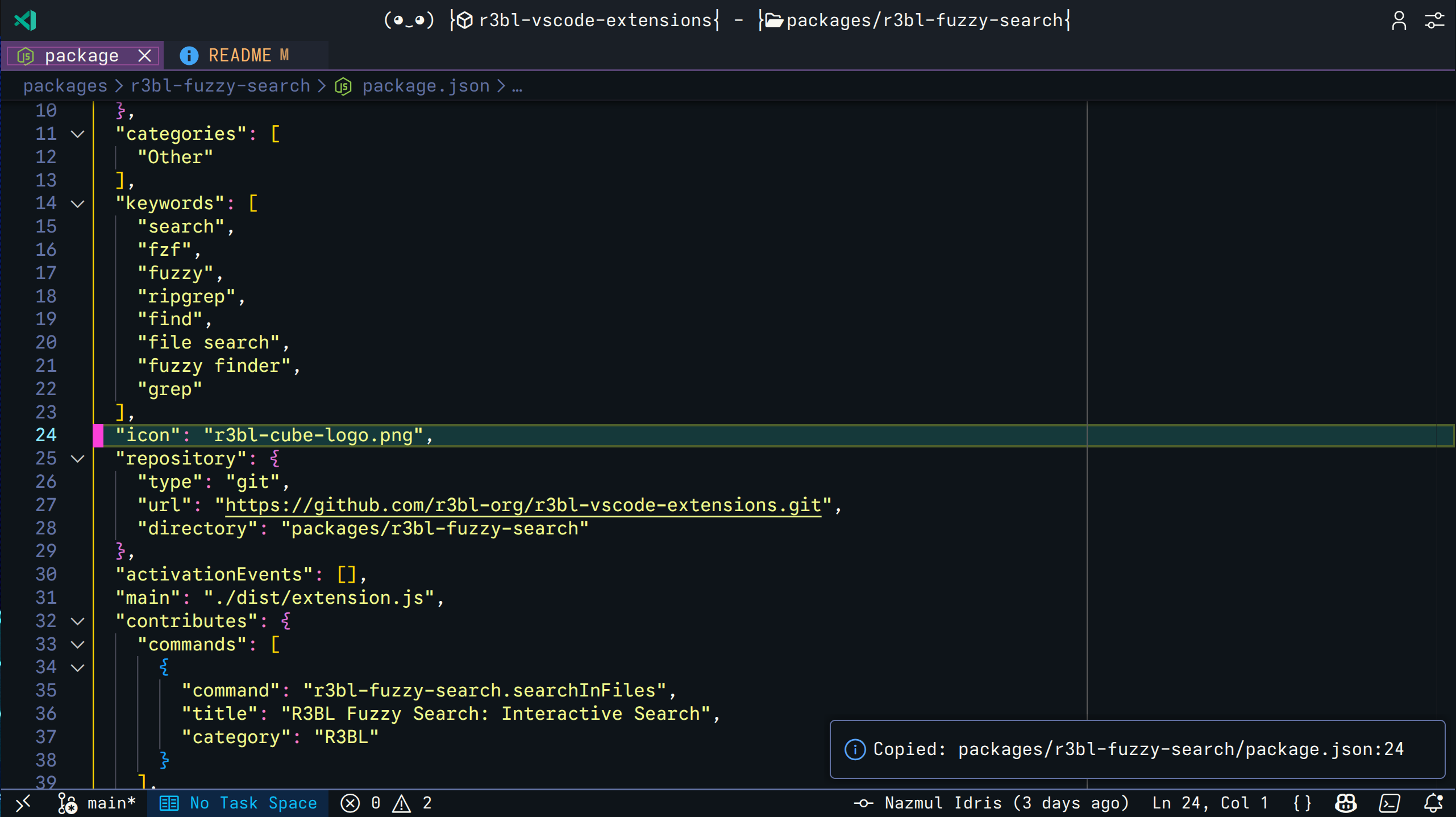Image resolution: width=1456 pixels, height=817 pixels.
Task: Collapse the "keywords" array fold arrow
Action: 78,204
